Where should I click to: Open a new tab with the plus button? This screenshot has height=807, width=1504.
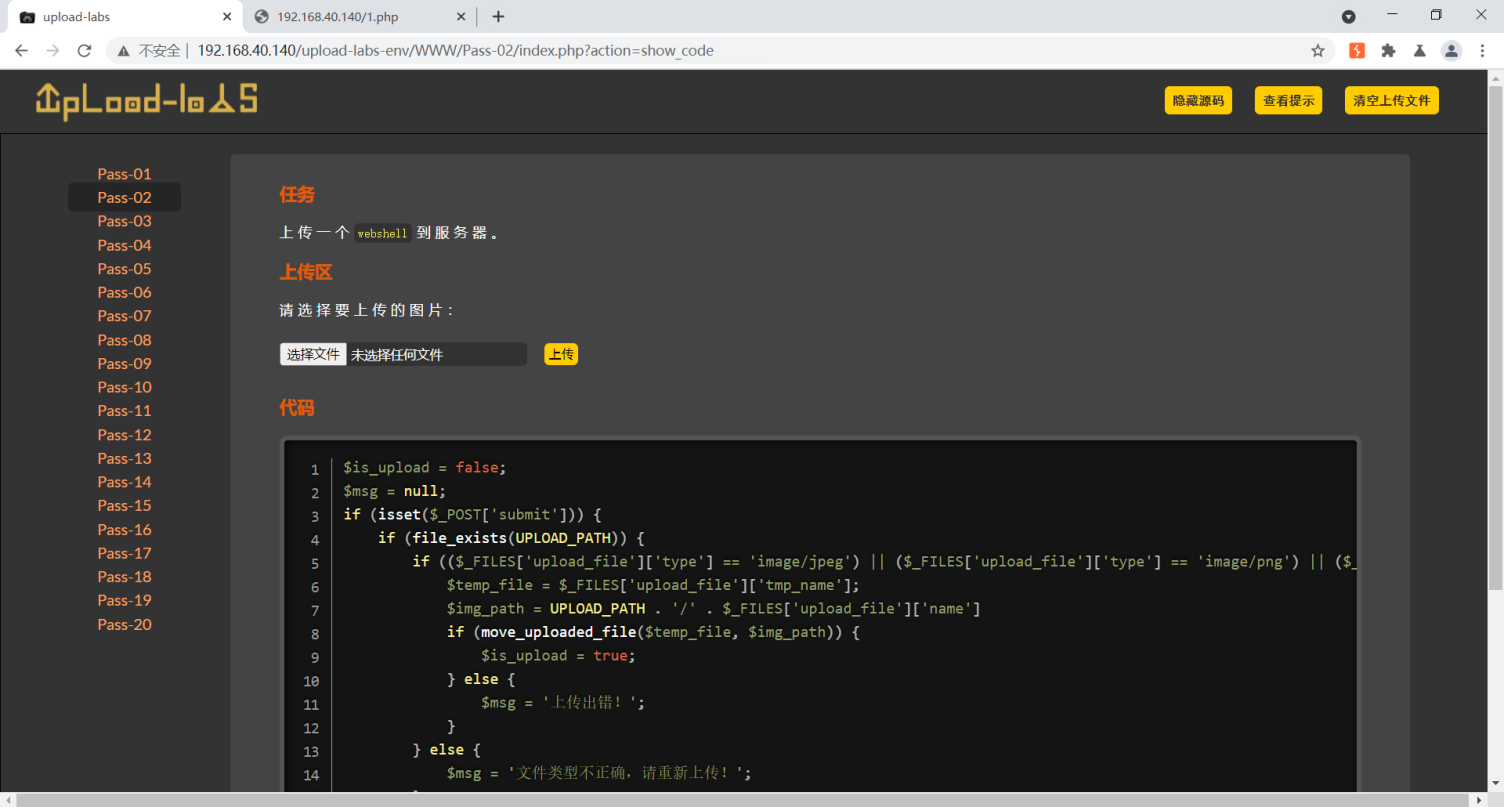click(498, 16)
